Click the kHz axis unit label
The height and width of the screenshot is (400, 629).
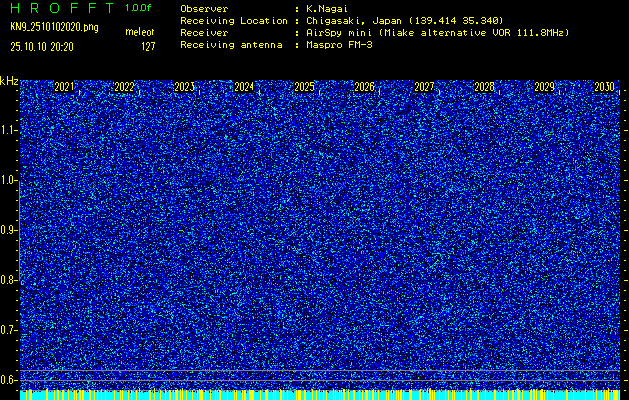click(9, 80)
